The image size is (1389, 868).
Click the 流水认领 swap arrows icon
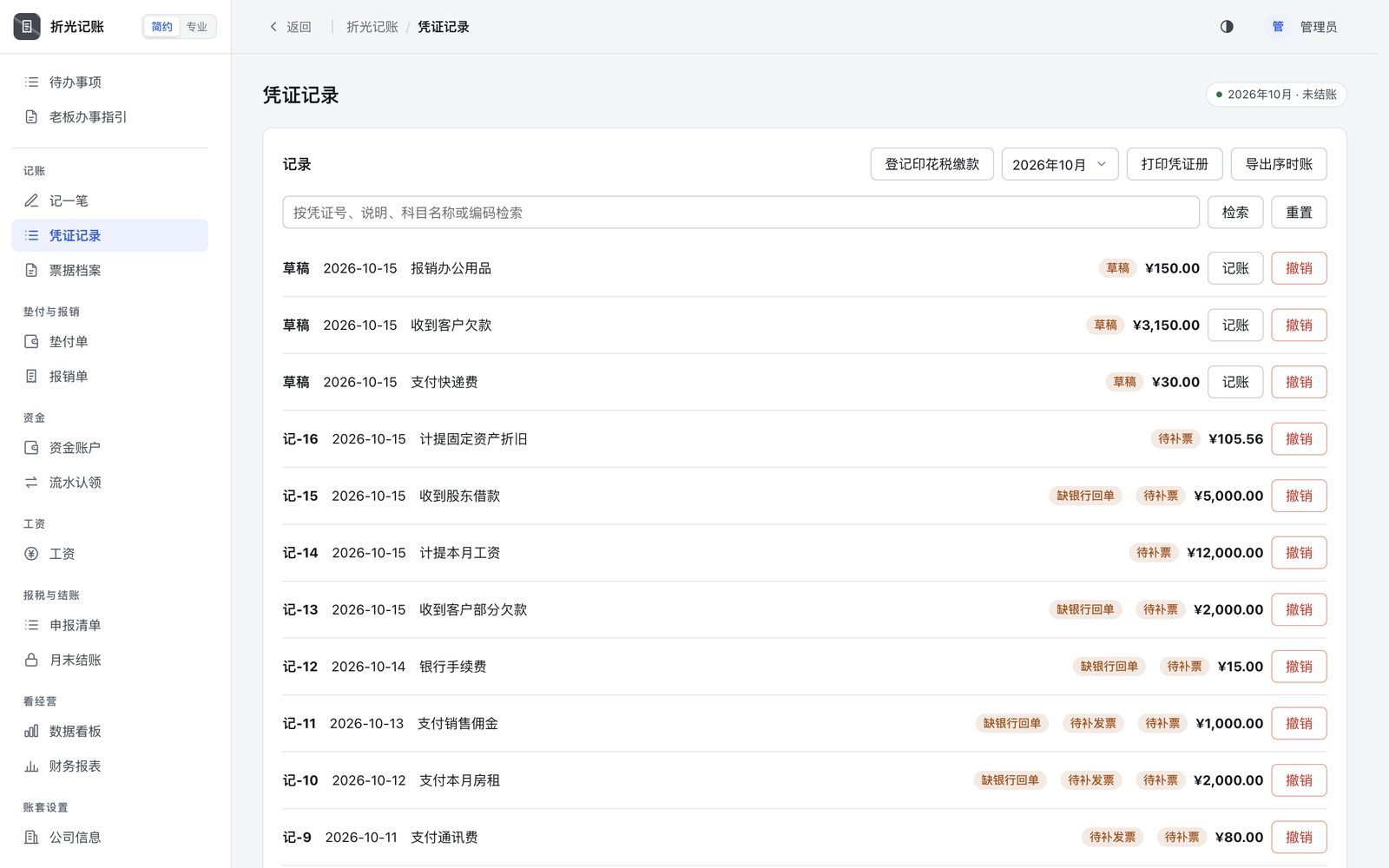tap(31, 483)
